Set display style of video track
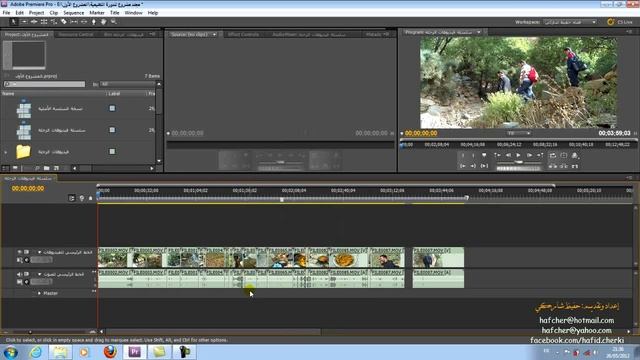The width and height of the screenshot is (640, 360). tap(19, 260)
